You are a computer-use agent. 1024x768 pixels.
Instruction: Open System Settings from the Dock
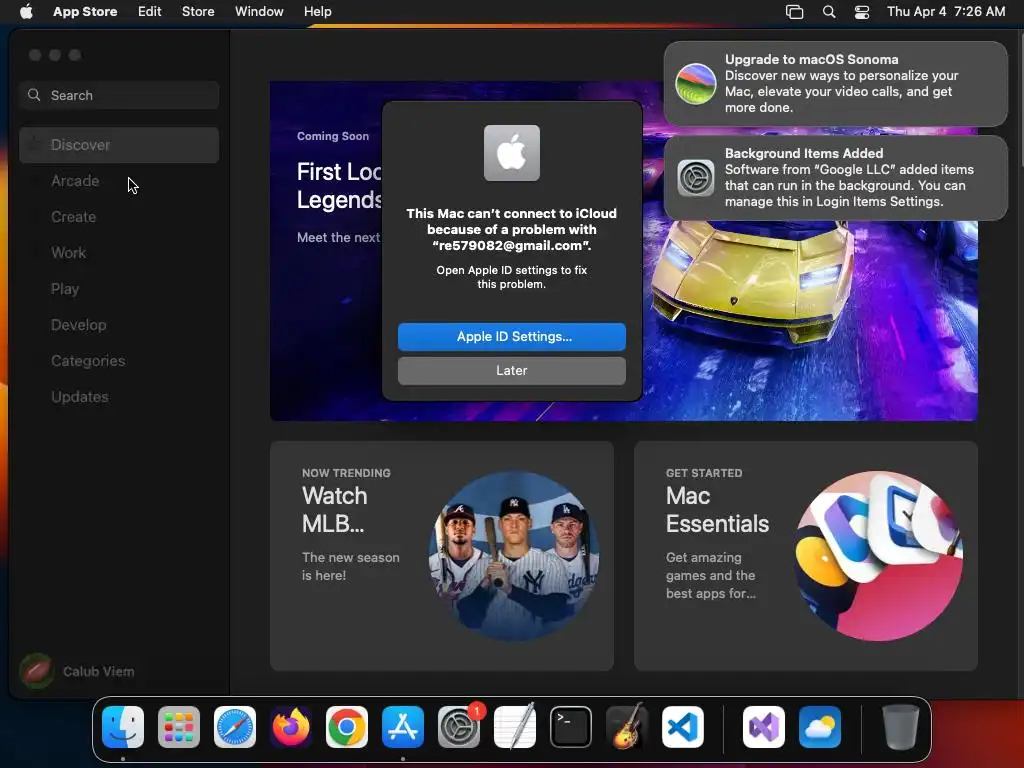[x=459, y=727]
